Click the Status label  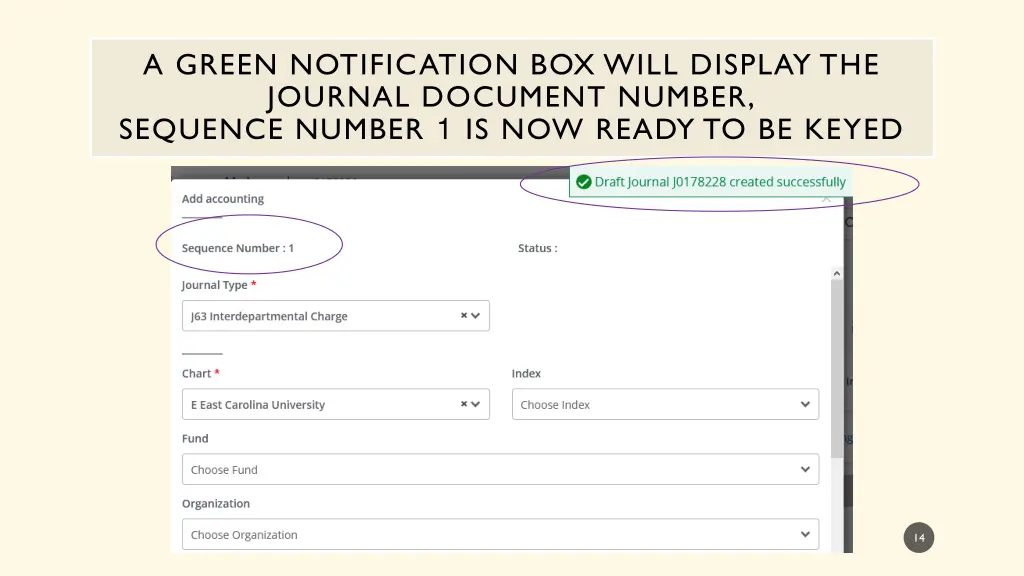pyautogui.click(x=537, y=248)
